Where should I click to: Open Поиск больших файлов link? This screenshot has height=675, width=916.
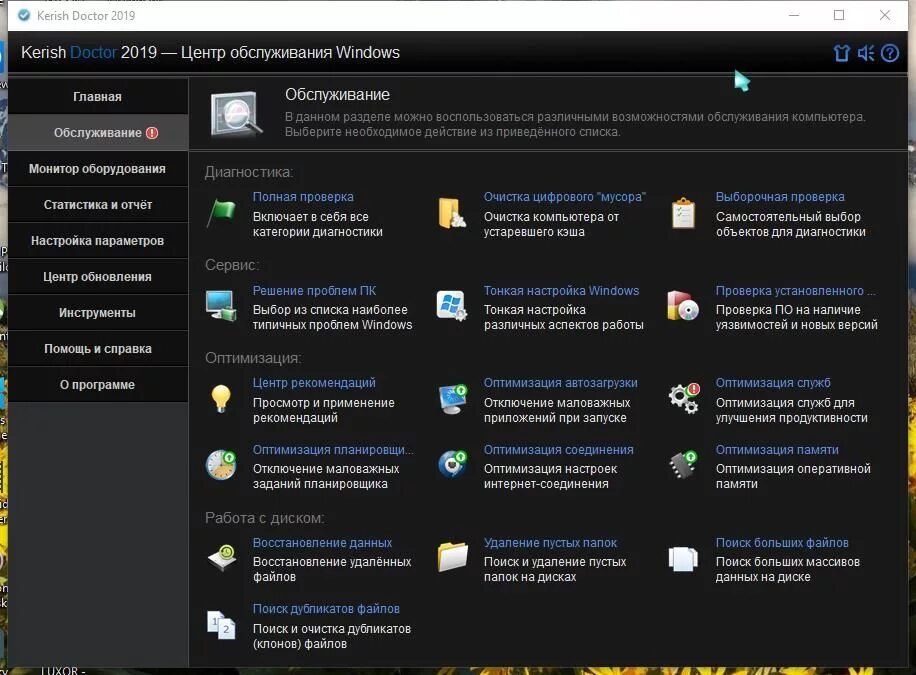coord(782,542)
